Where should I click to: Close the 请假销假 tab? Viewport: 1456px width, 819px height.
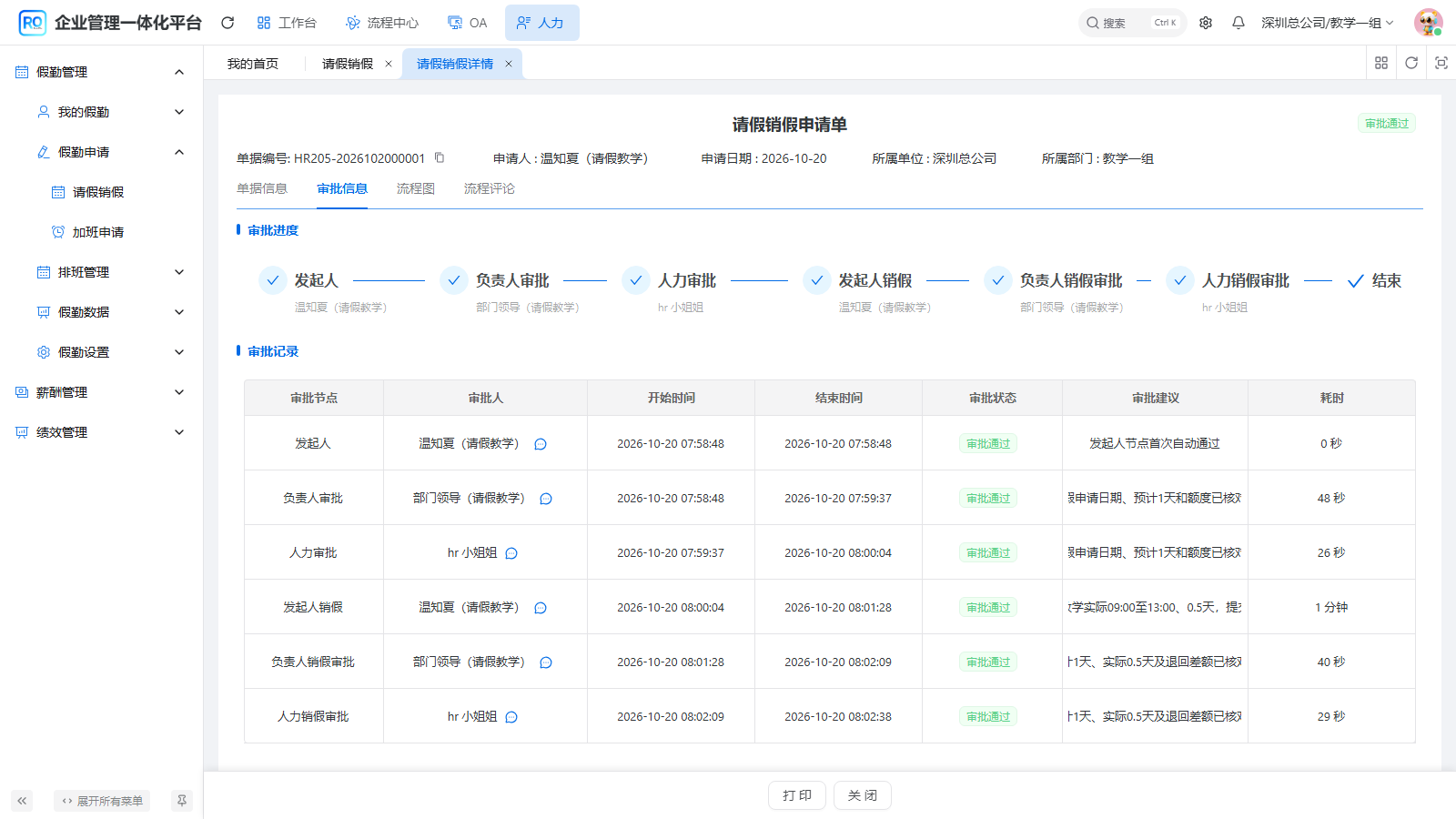click(389, 64)
